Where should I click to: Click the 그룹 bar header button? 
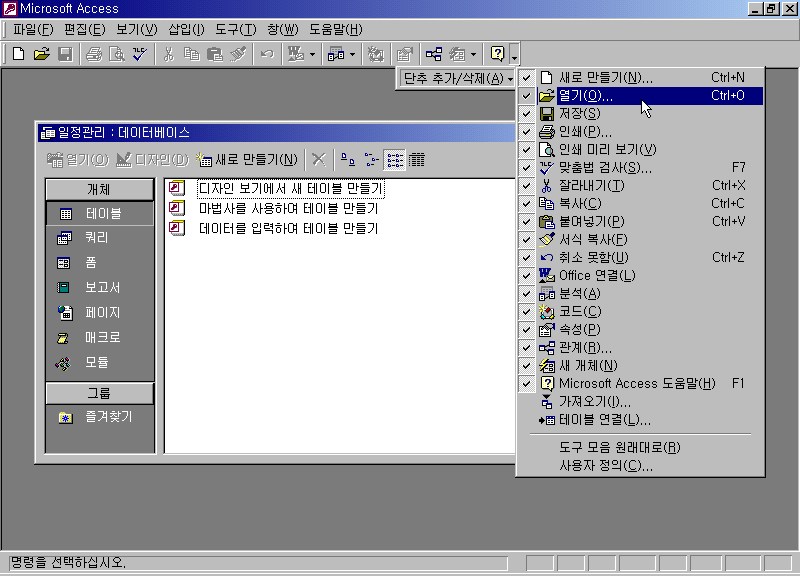99,393
